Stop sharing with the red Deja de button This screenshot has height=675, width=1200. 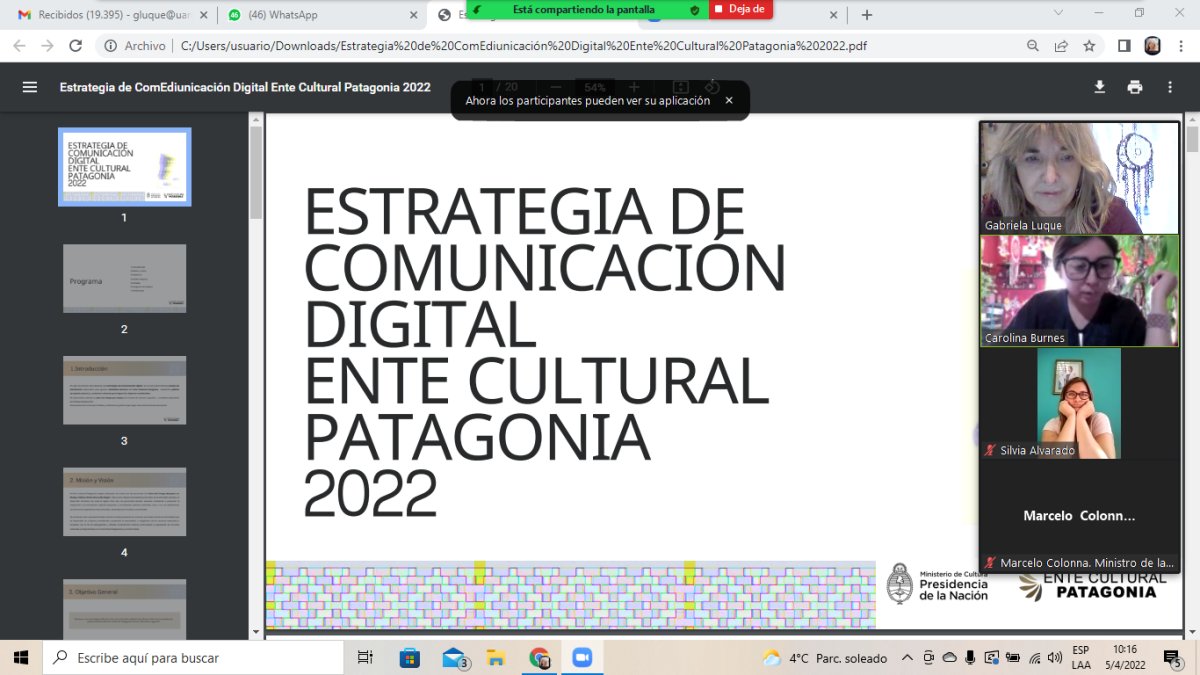tap(741, 9)
